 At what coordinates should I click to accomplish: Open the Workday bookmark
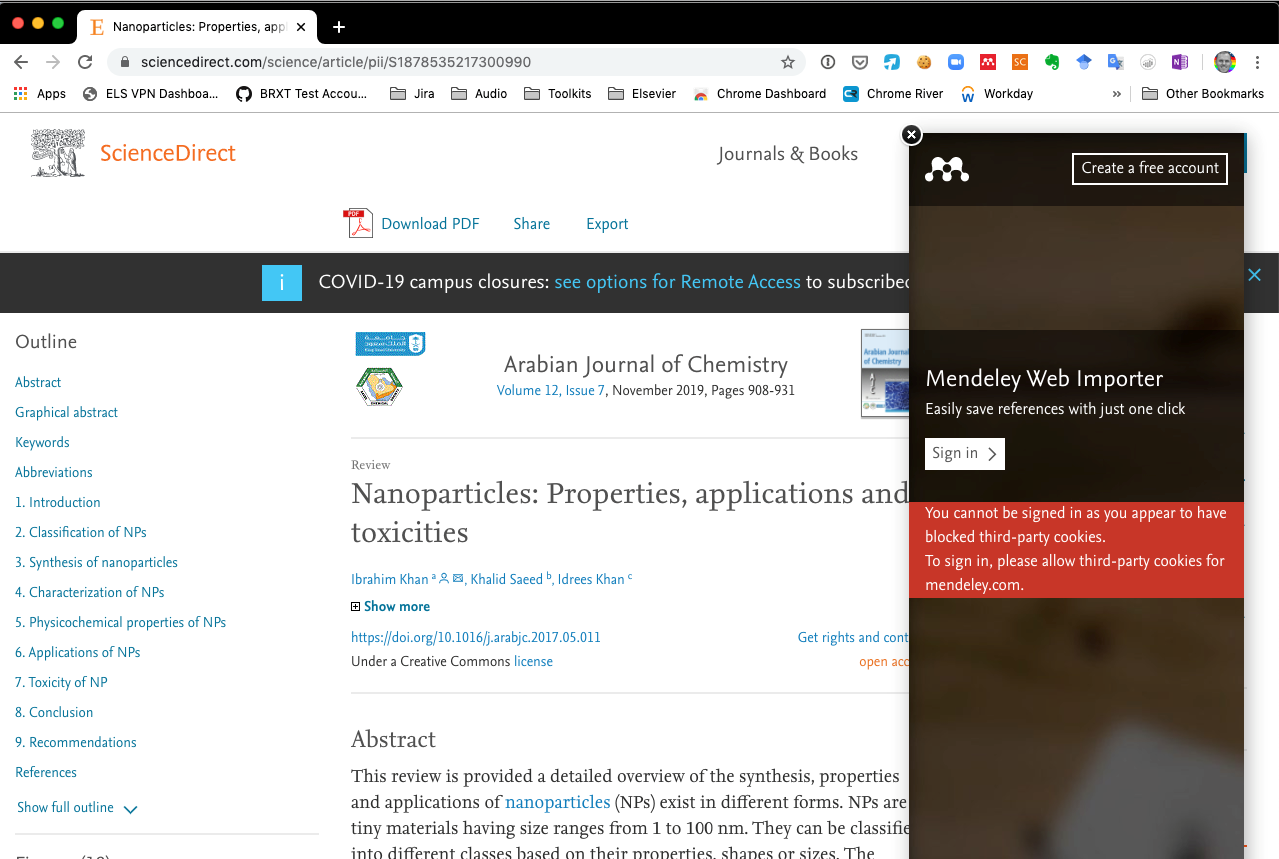click(996, 93)
